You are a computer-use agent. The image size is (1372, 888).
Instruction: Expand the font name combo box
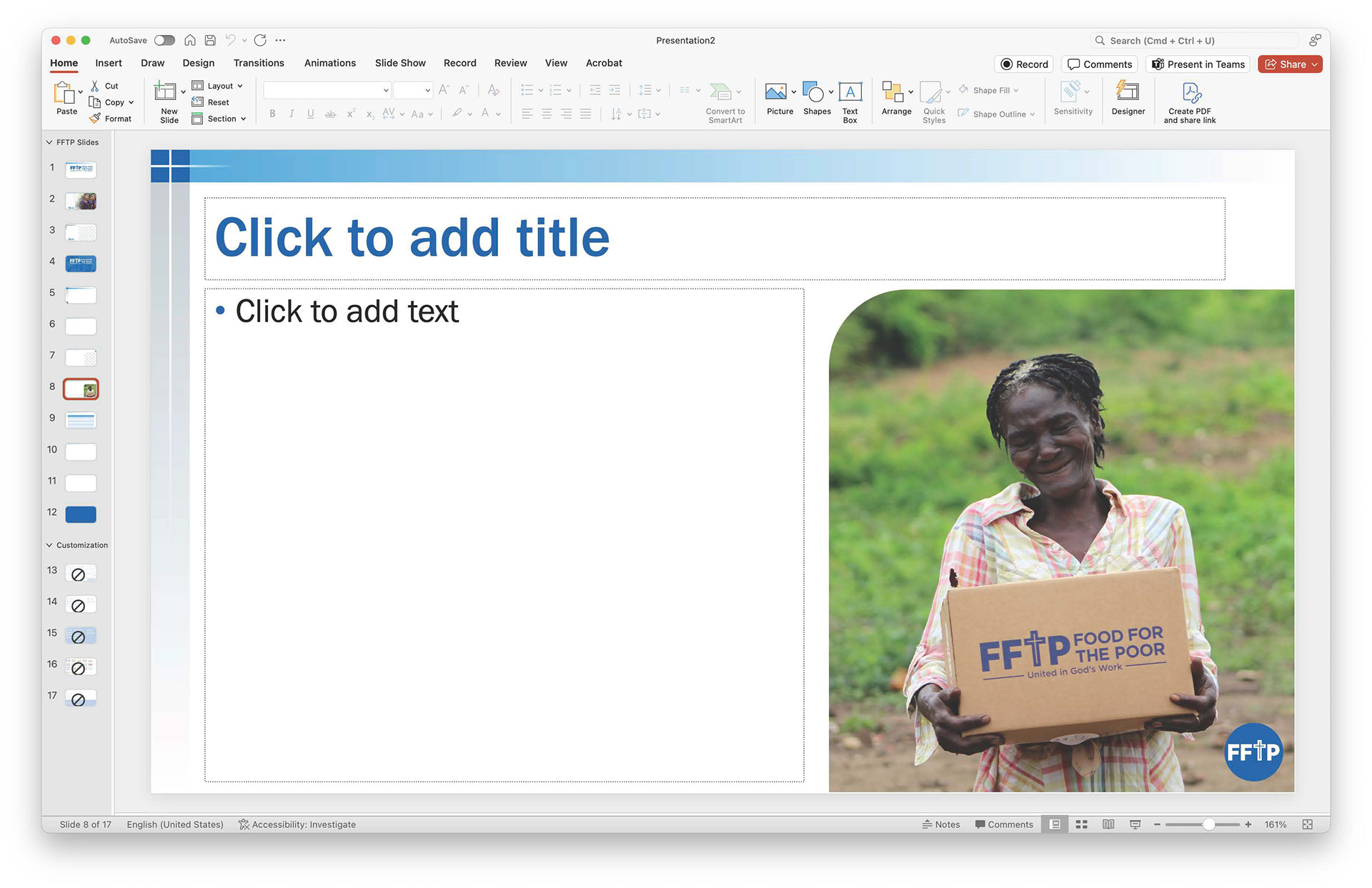point(386,91)
